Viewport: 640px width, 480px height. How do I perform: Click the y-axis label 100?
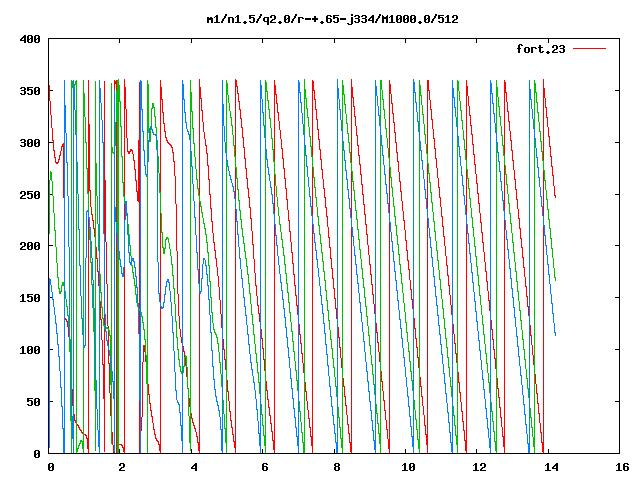(30, 350)
